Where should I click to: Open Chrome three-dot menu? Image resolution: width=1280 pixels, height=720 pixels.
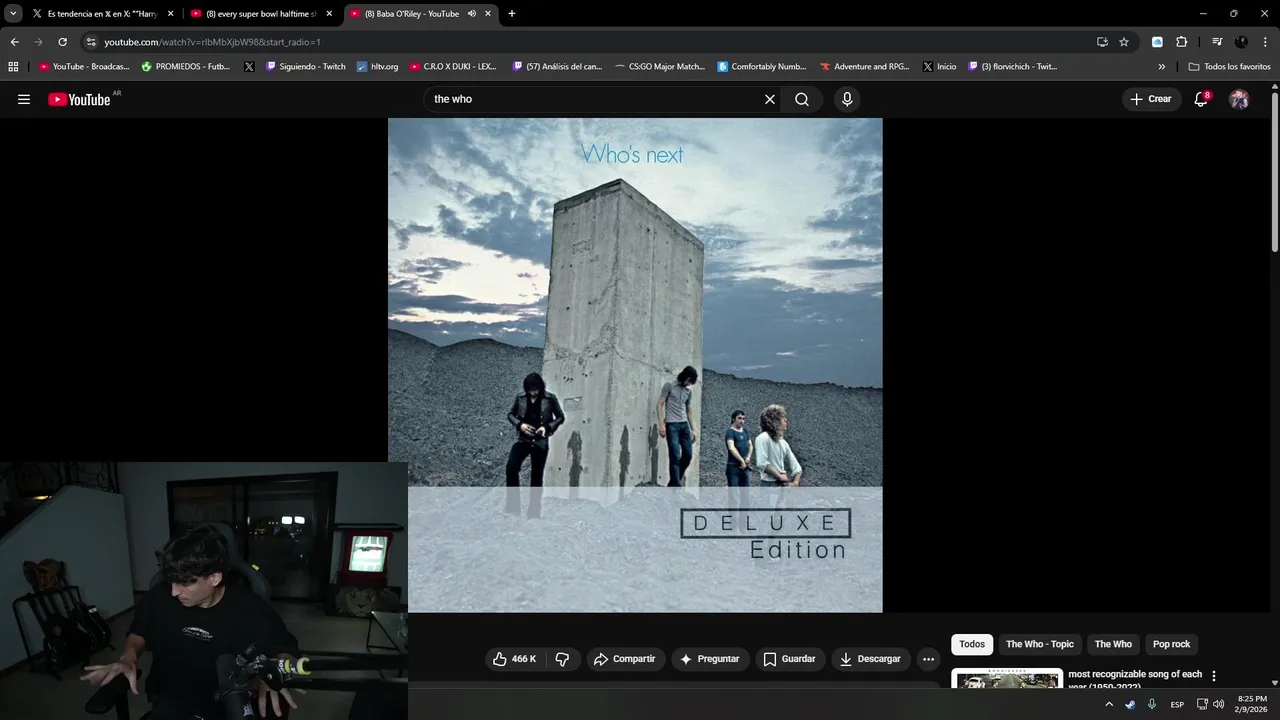click(1265, 42)
